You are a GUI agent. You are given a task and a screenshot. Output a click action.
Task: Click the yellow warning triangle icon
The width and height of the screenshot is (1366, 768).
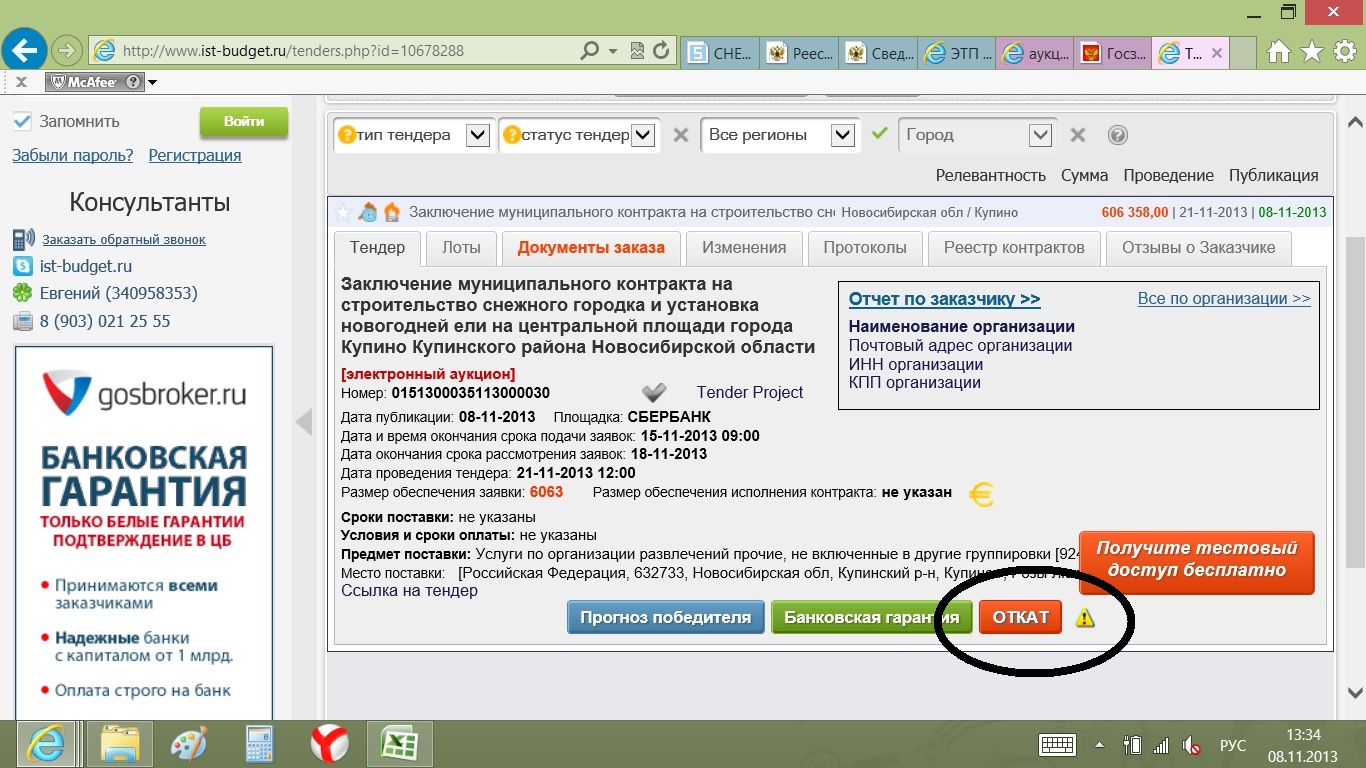1085,618
